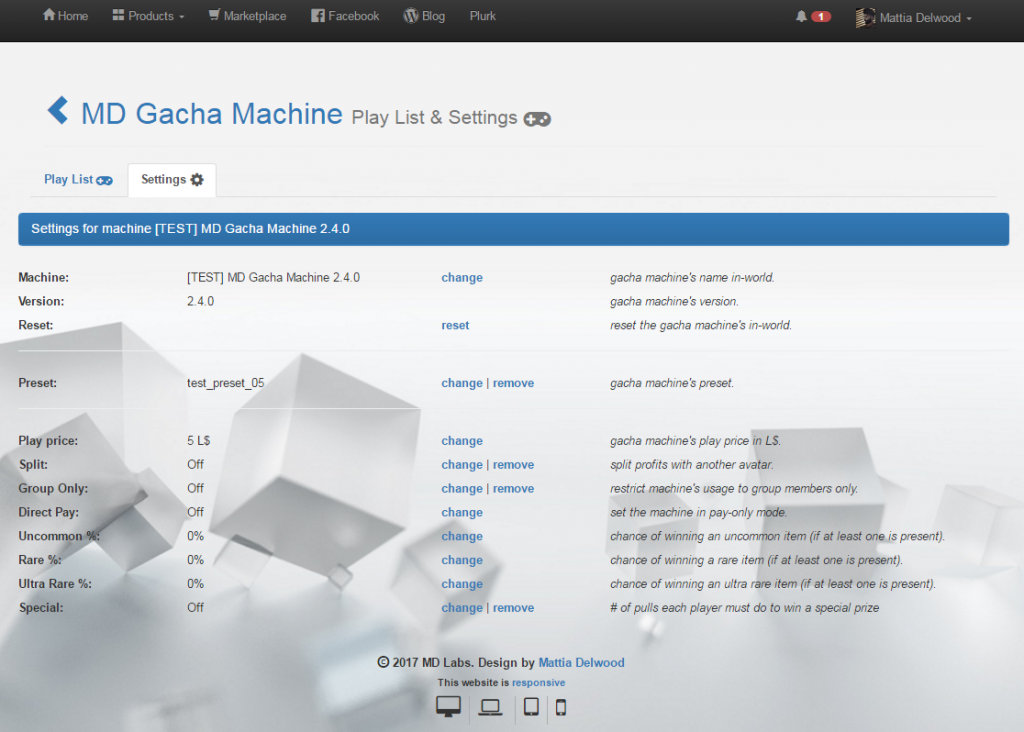This screenshot has width=1024, height=732.
Task: Click the responsive link in the footer
Action: (x=538, y=681)
